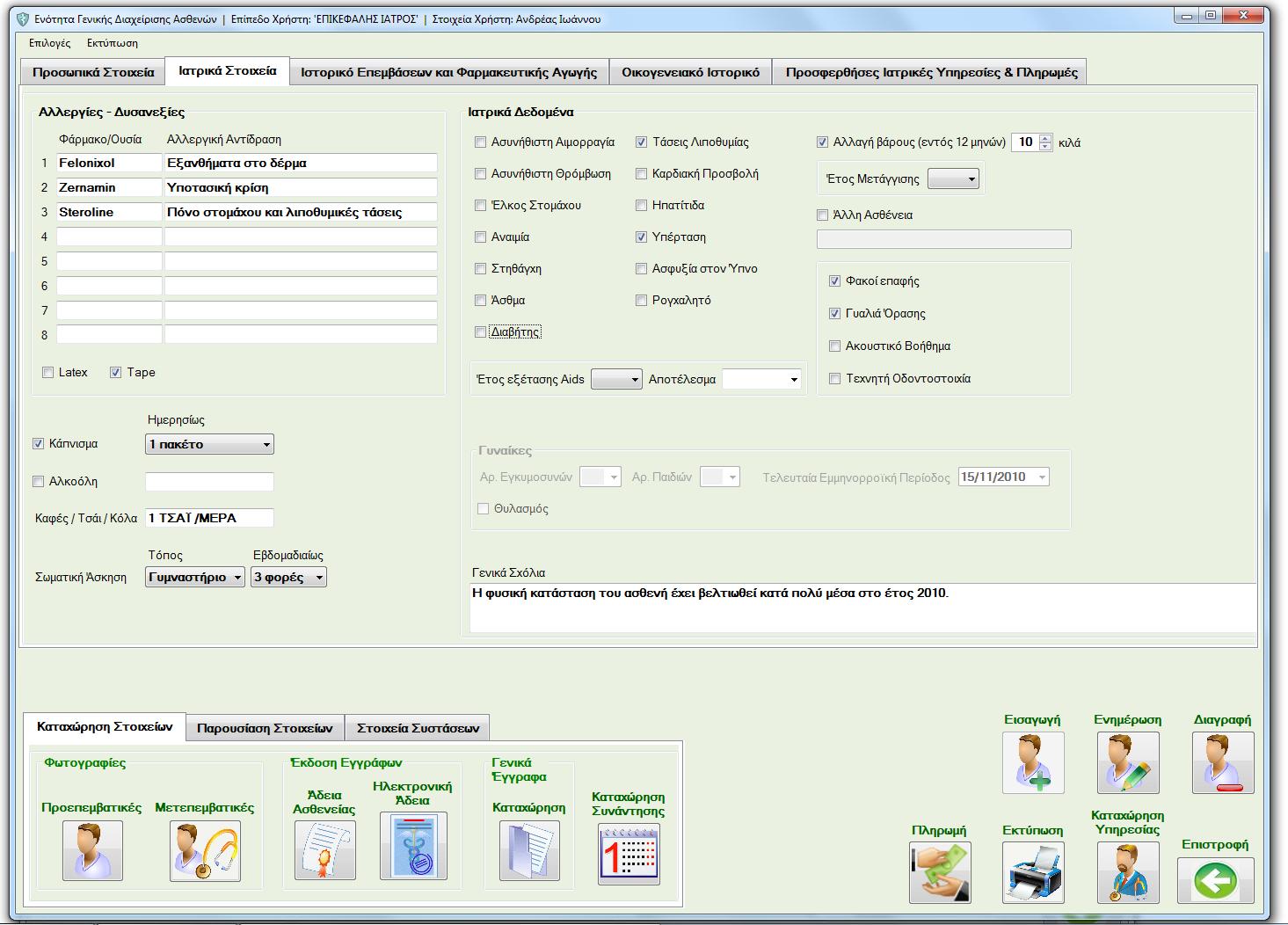Click the Άδεια Ασθενείας certificate icon
1288x925 pixels.
click(324, 850)
